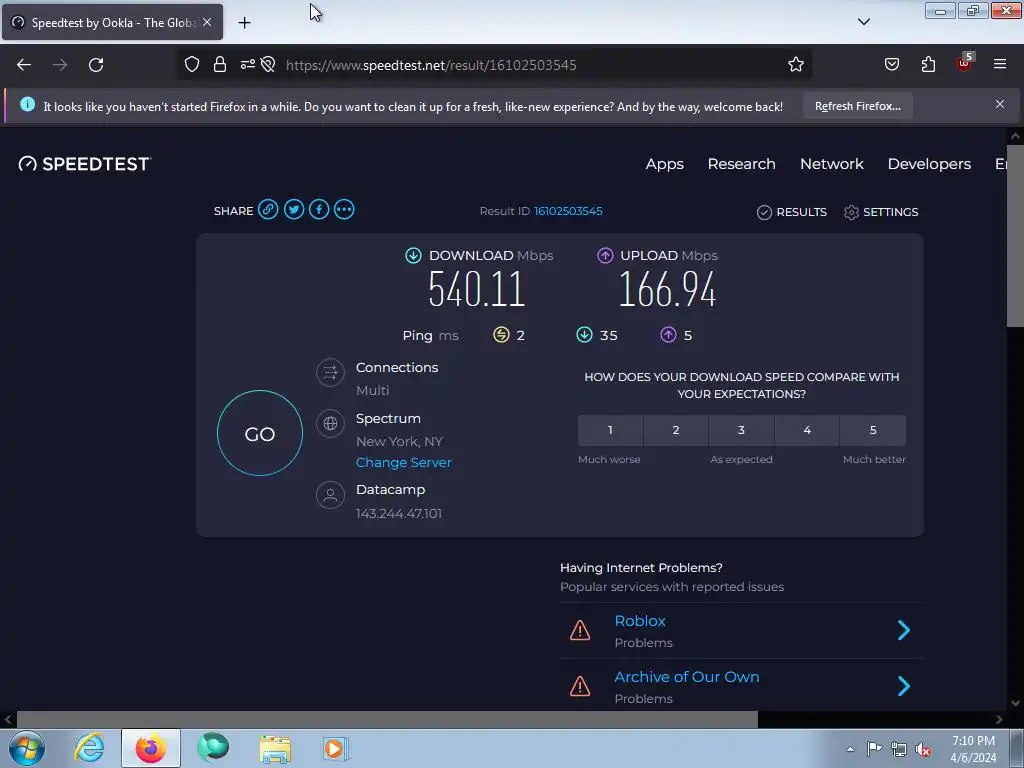Open more share options ellipsis icon
1024x768 pixels.
click(x=344, y=210)
